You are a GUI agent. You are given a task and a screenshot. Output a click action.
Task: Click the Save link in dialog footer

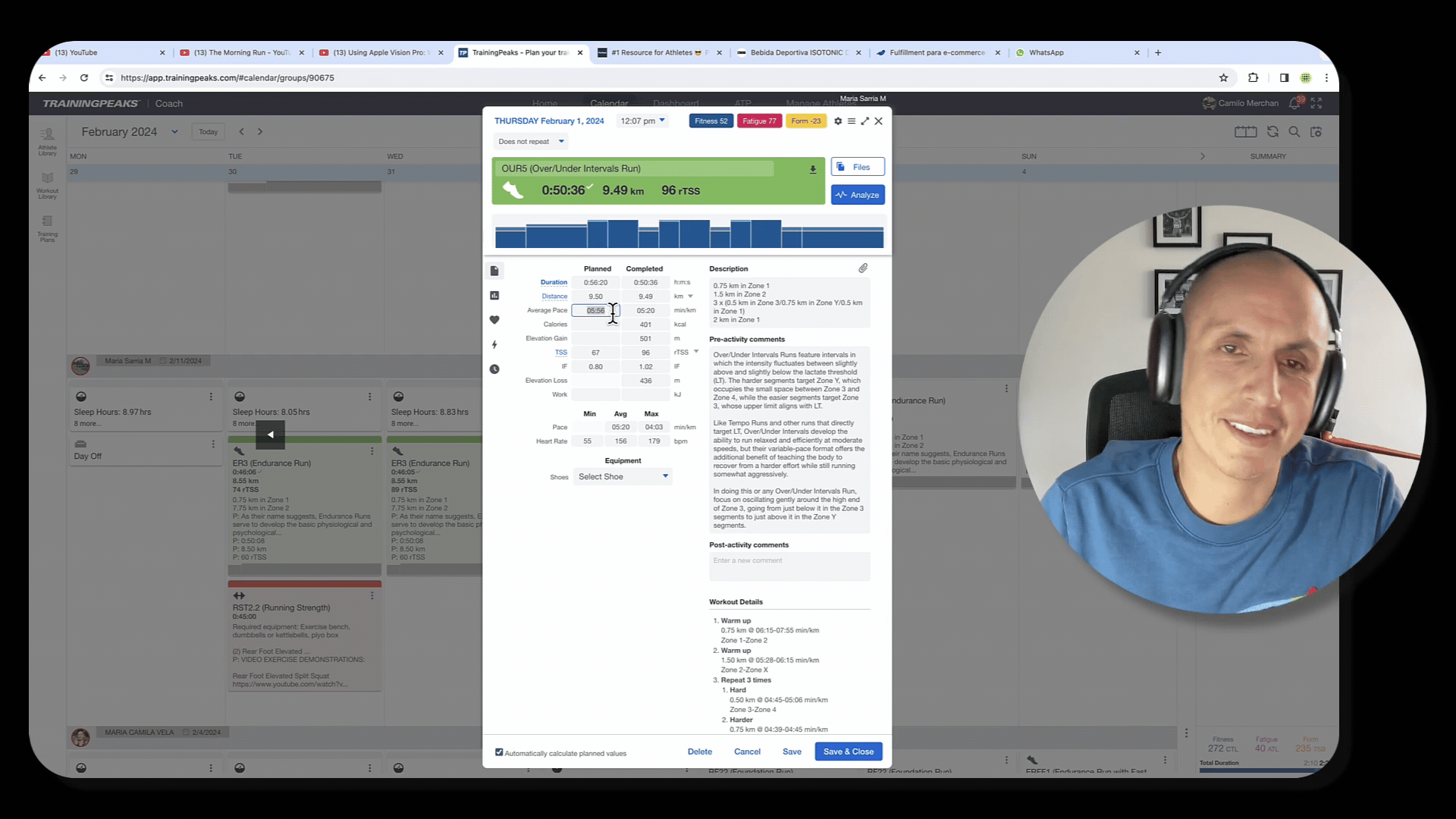click(792, 752)
